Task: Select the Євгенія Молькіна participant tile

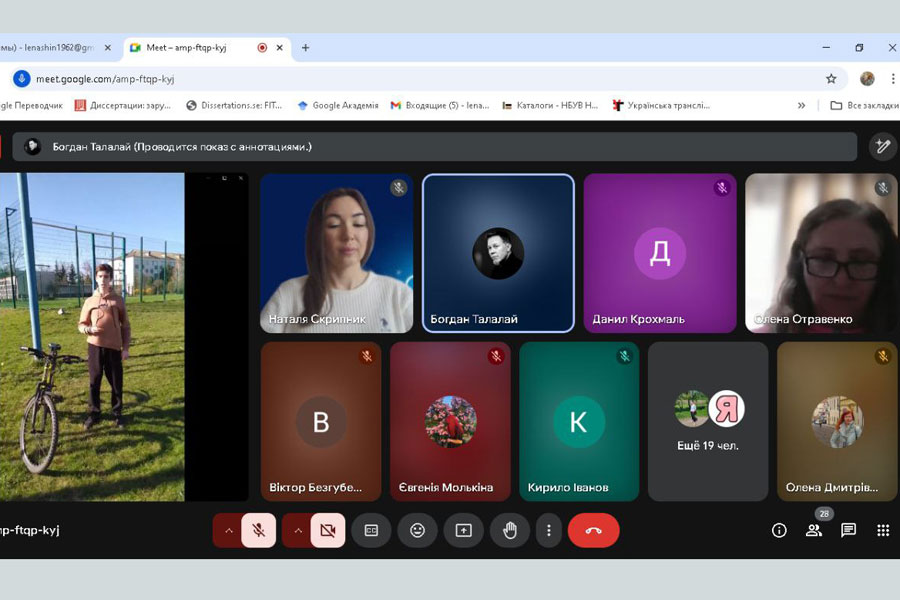Action: point(450,421)
